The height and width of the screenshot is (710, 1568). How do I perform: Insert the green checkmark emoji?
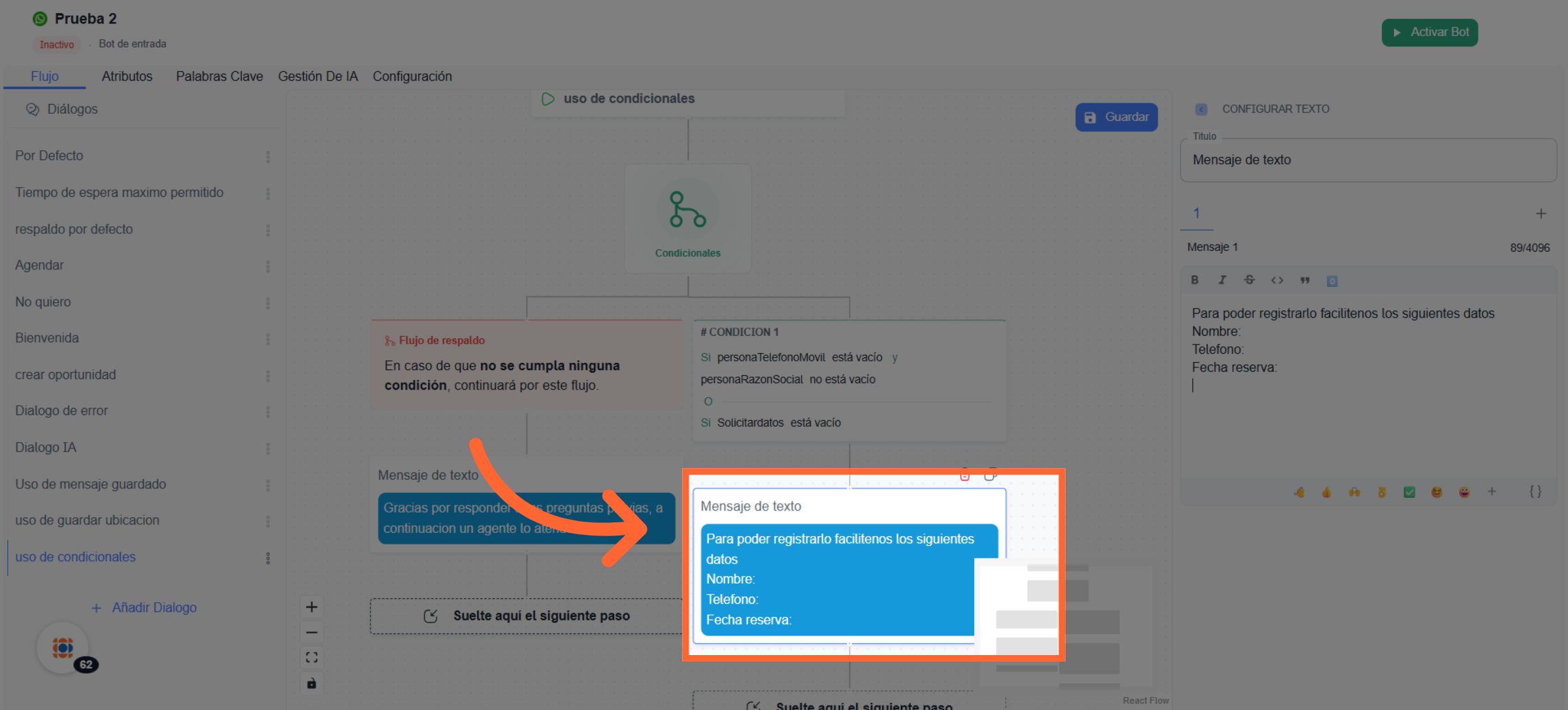pyautogui.click(x=1409, y=492)
